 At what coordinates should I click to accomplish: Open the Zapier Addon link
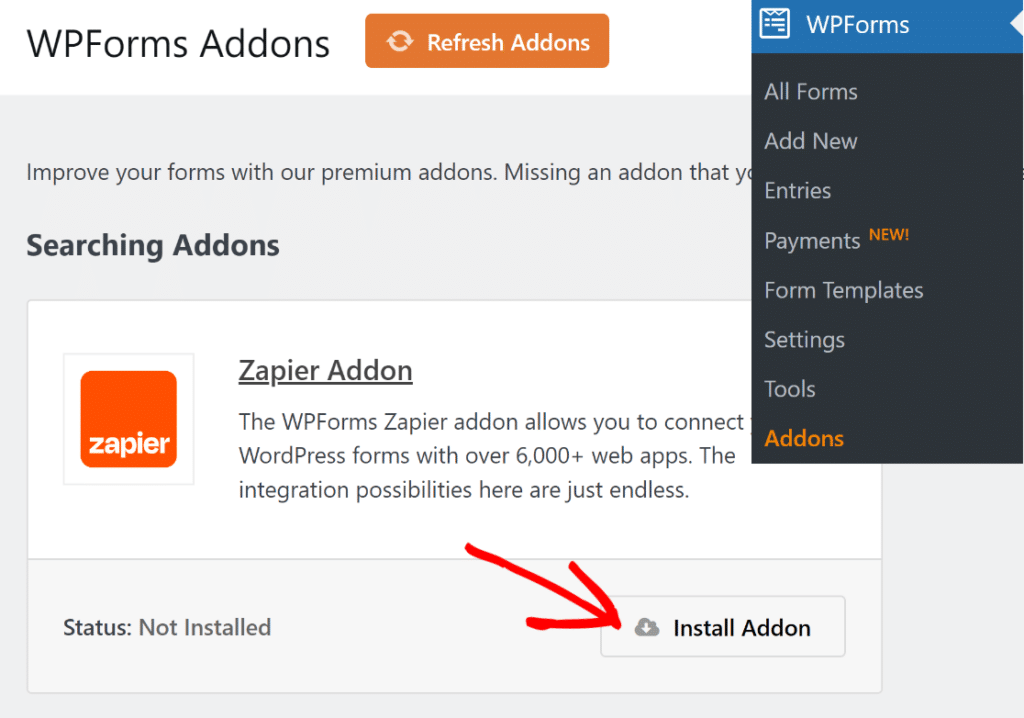click(x=325, y=370)
